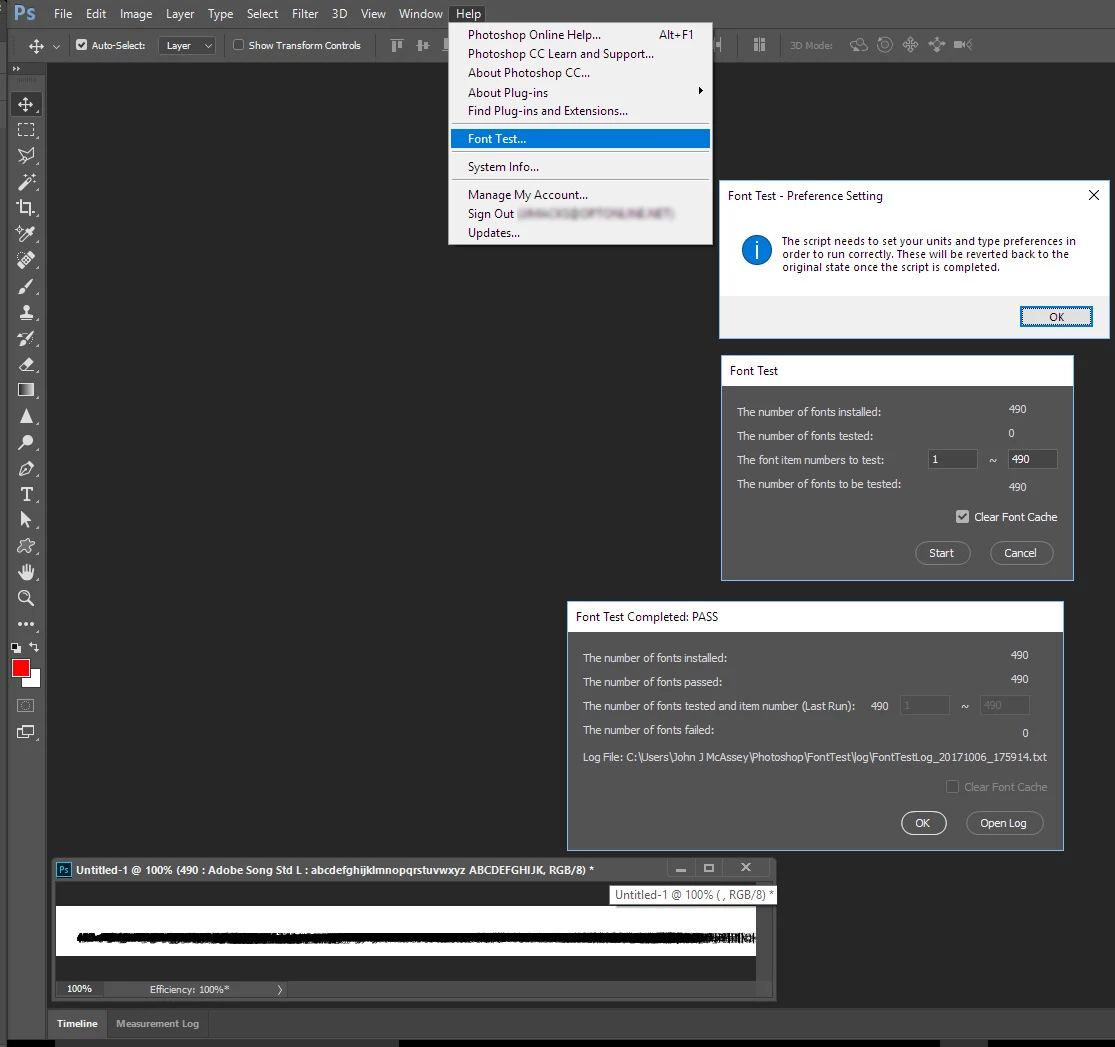Click the Align top edges icon
The height and width of the screenshot is (1047, 1115).
(x=397, y=45)
